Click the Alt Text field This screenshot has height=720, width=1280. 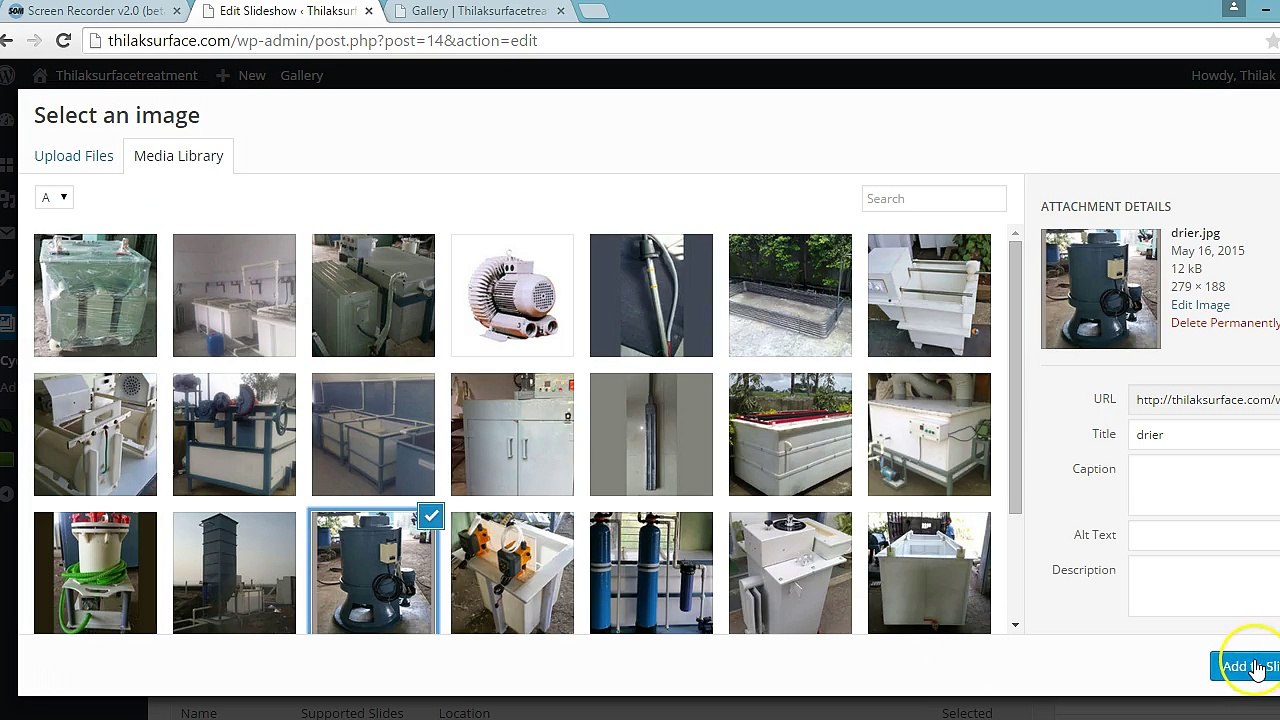(x=1204, y=535)
